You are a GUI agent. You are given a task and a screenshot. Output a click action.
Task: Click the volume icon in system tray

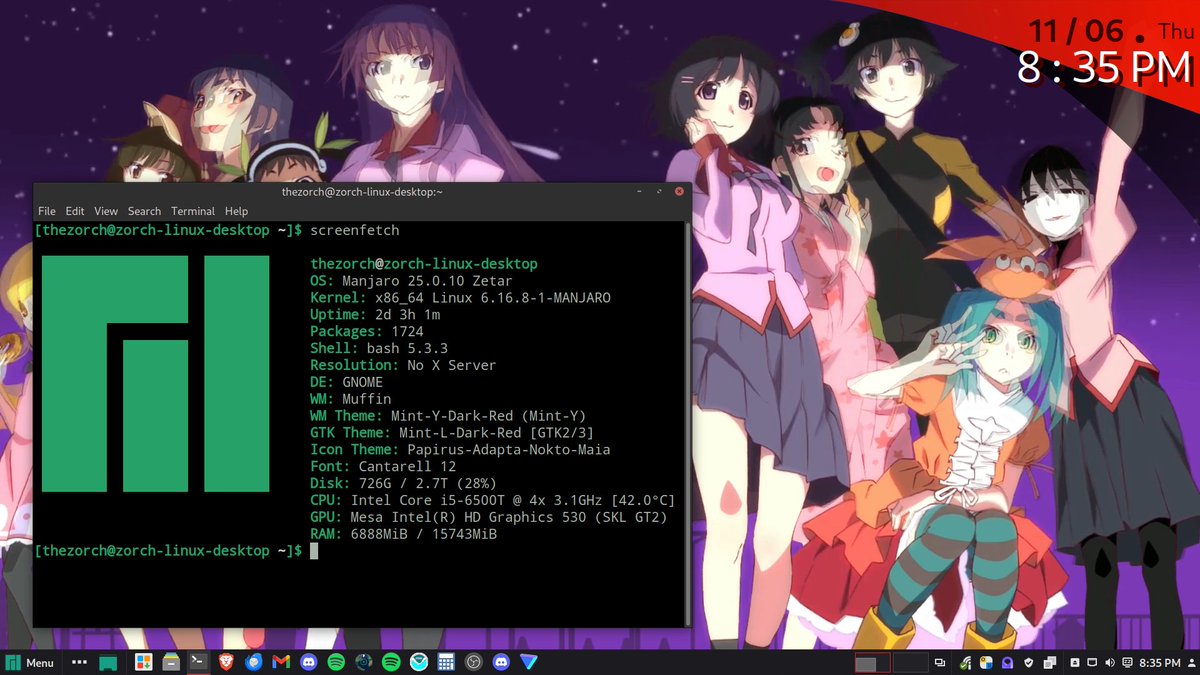point(1110,662)
